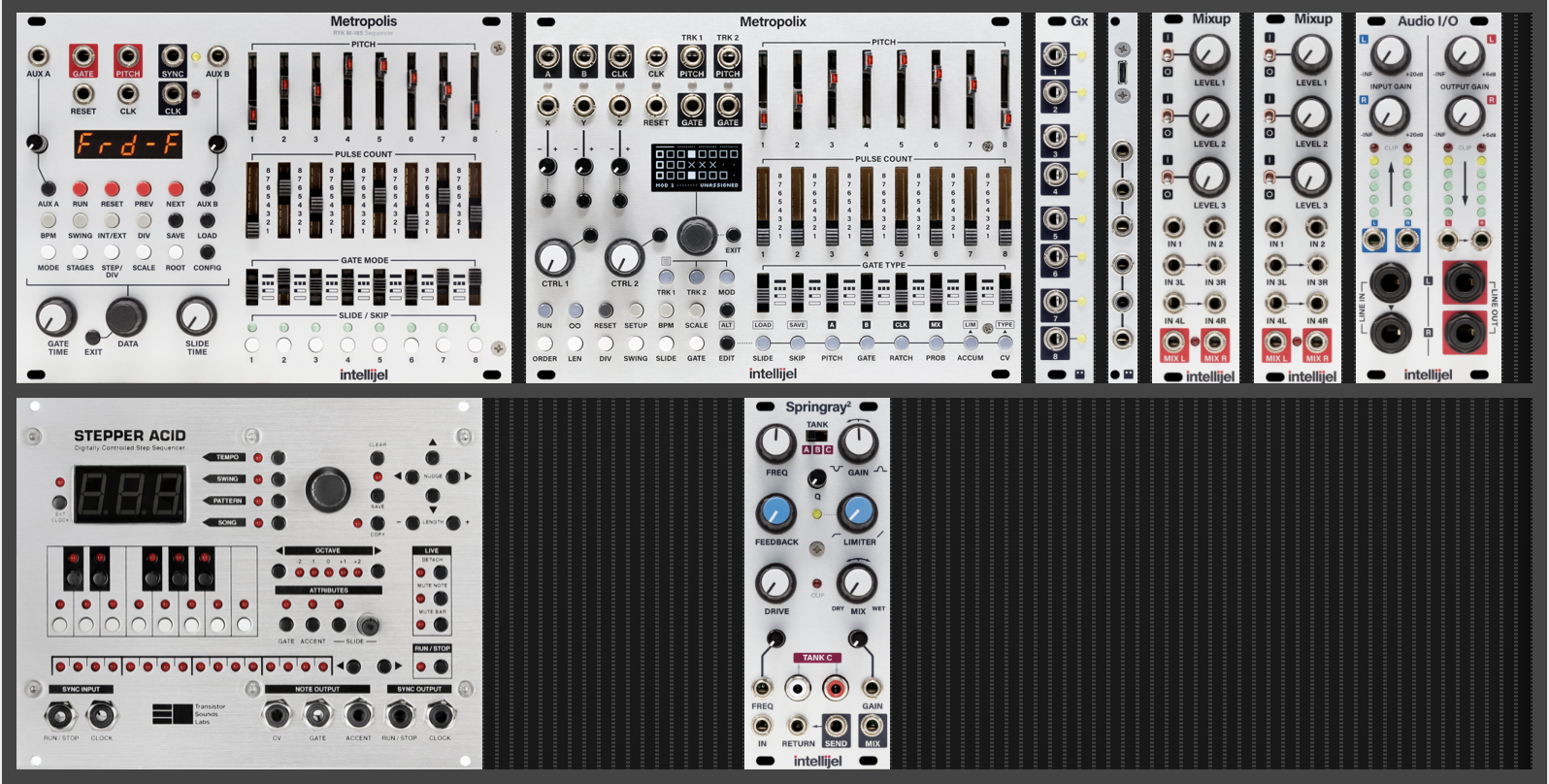Screen dimensions: 1549x784
Task: Click the red MIX L jack on left Mixup
Action: click(x=1173, y=343)
